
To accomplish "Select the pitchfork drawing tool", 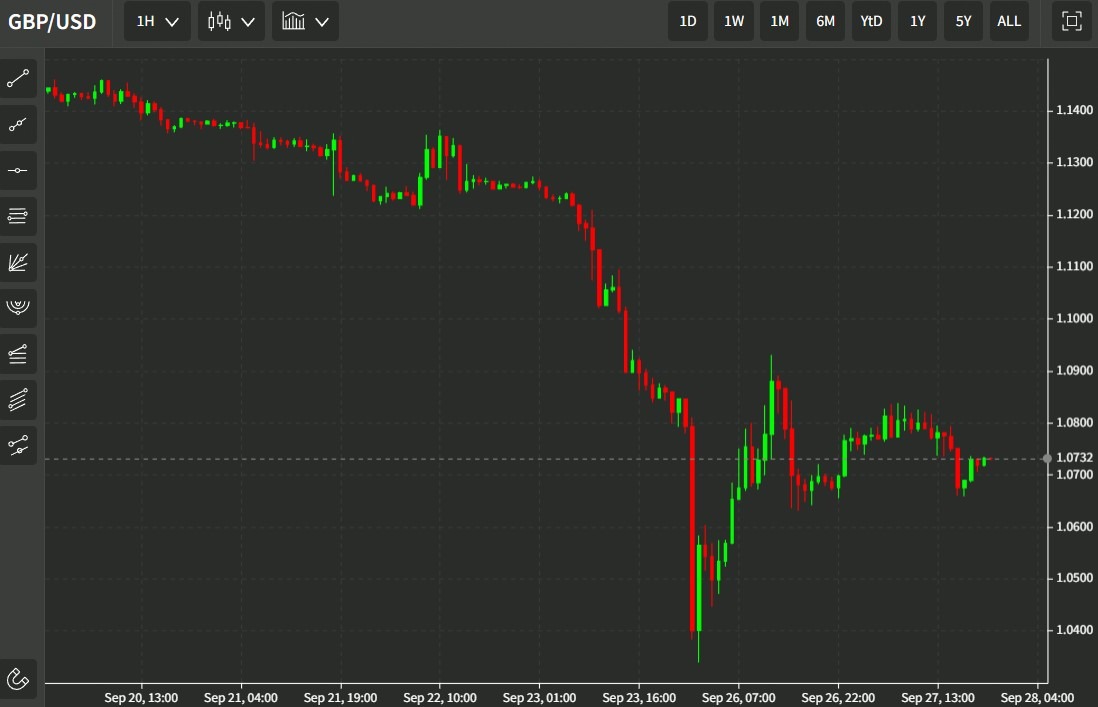I will (x=18, y=446).
